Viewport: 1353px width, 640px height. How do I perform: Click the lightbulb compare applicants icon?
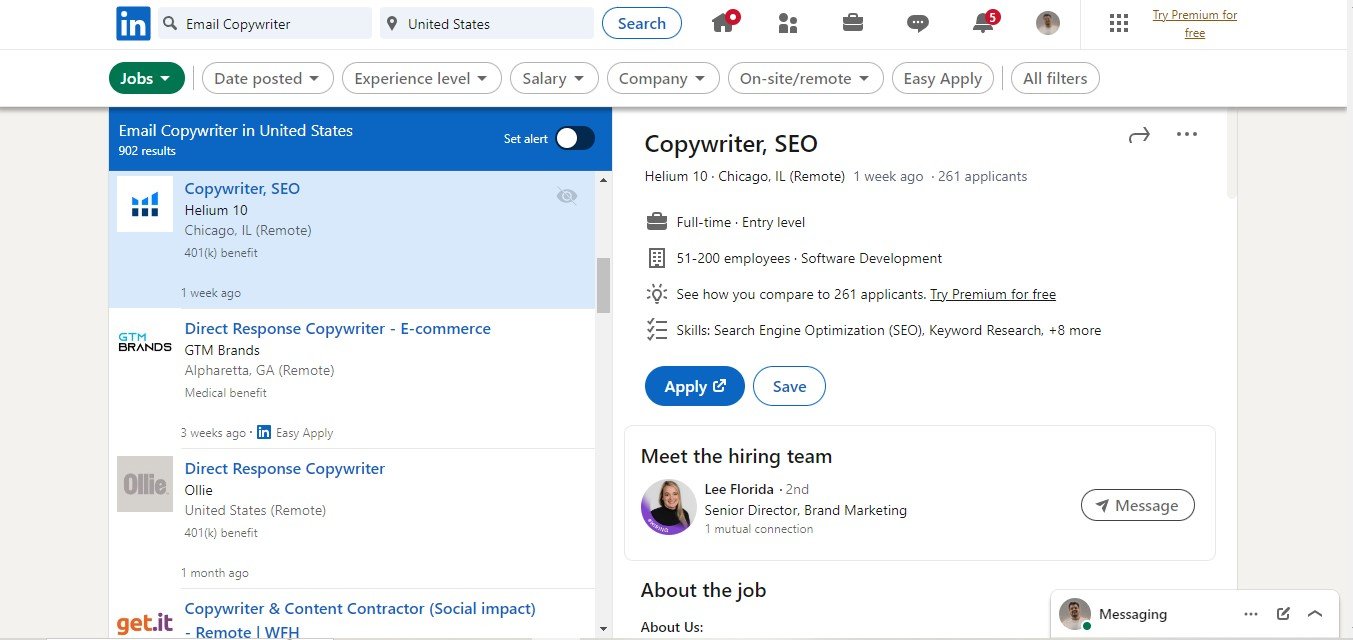656,294
